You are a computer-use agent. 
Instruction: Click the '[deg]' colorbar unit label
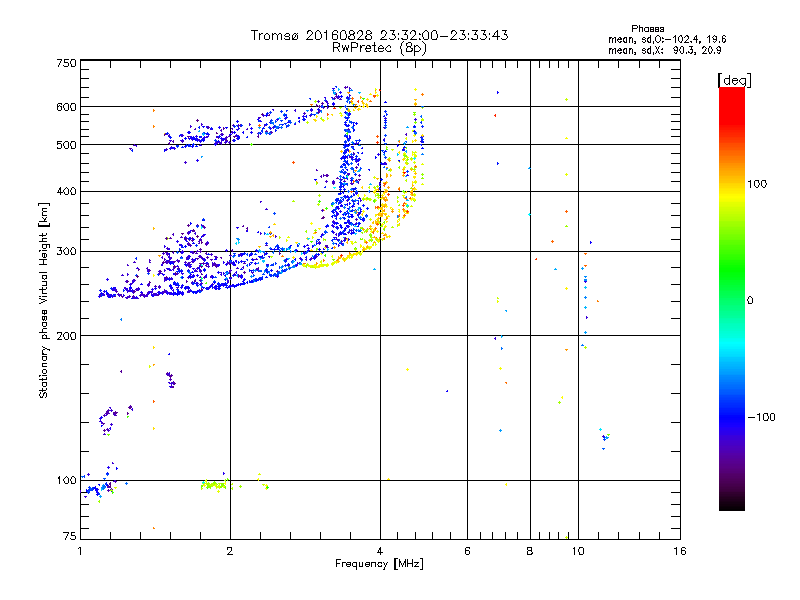pyautogui.click(x=734, y=80)
